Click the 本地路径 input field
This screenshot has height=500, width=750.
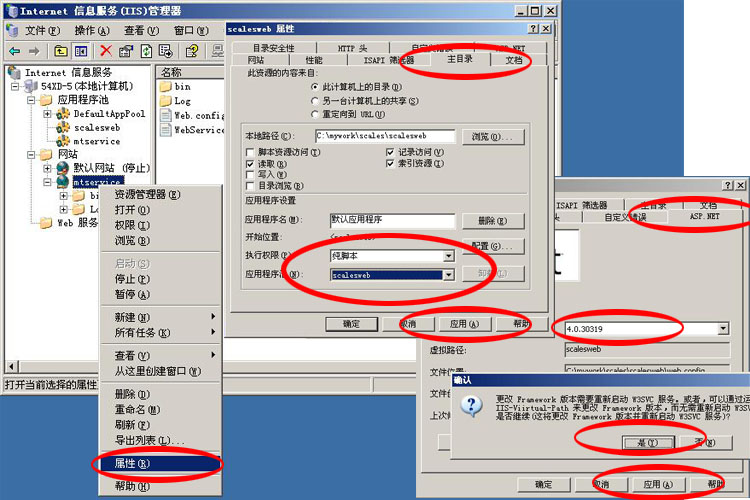(x=385, y=136)
